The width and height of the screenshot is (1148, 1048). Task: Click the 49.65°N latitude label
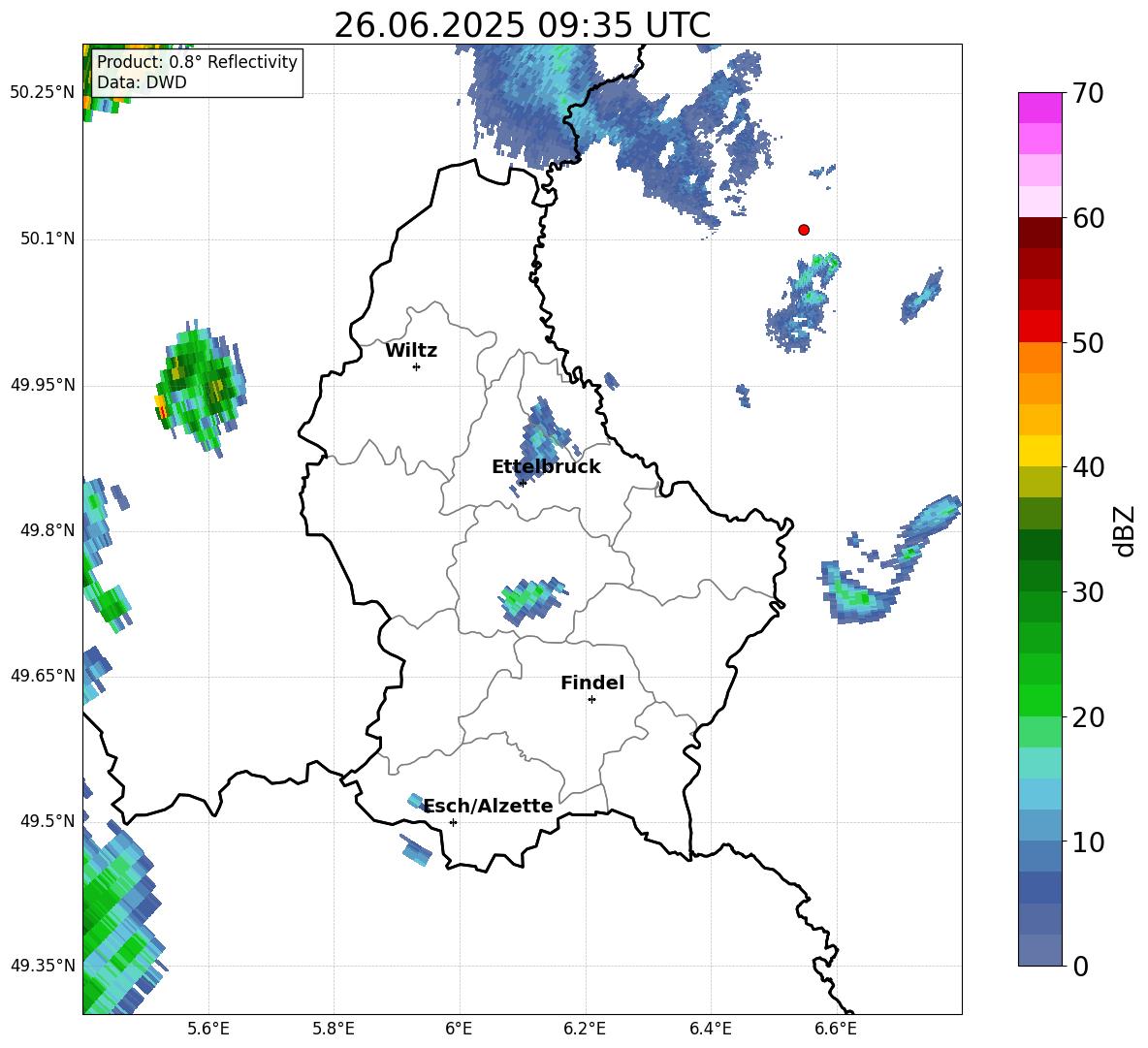pos(43,675)
